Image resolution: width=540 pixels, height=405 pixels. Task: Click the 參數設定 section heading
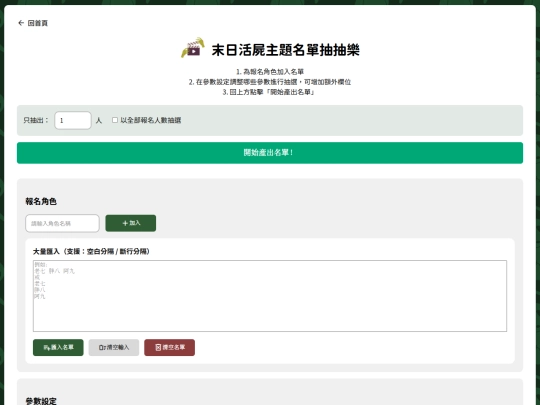(41, 401)
